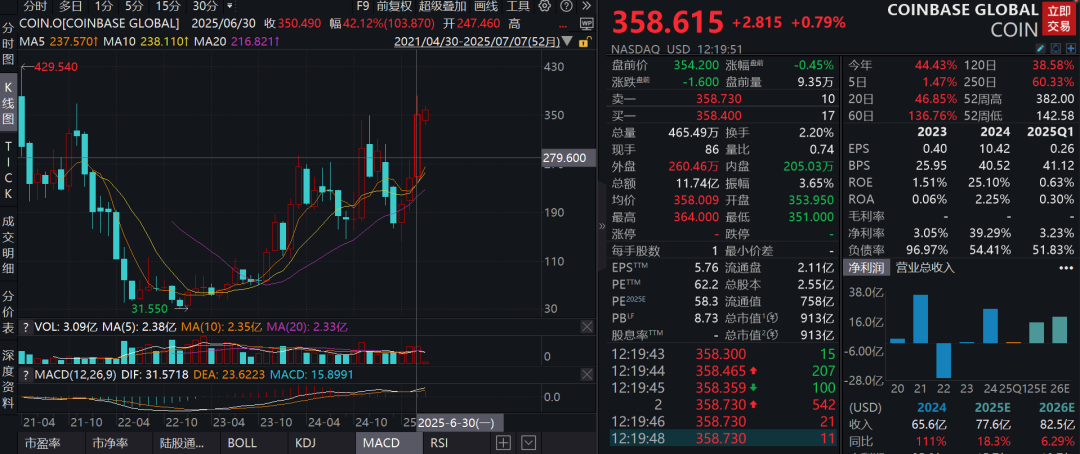Click the 2022 negative net profit bar
The height and width of the screenshot is (454, 1080).
(x=944, y=360)
